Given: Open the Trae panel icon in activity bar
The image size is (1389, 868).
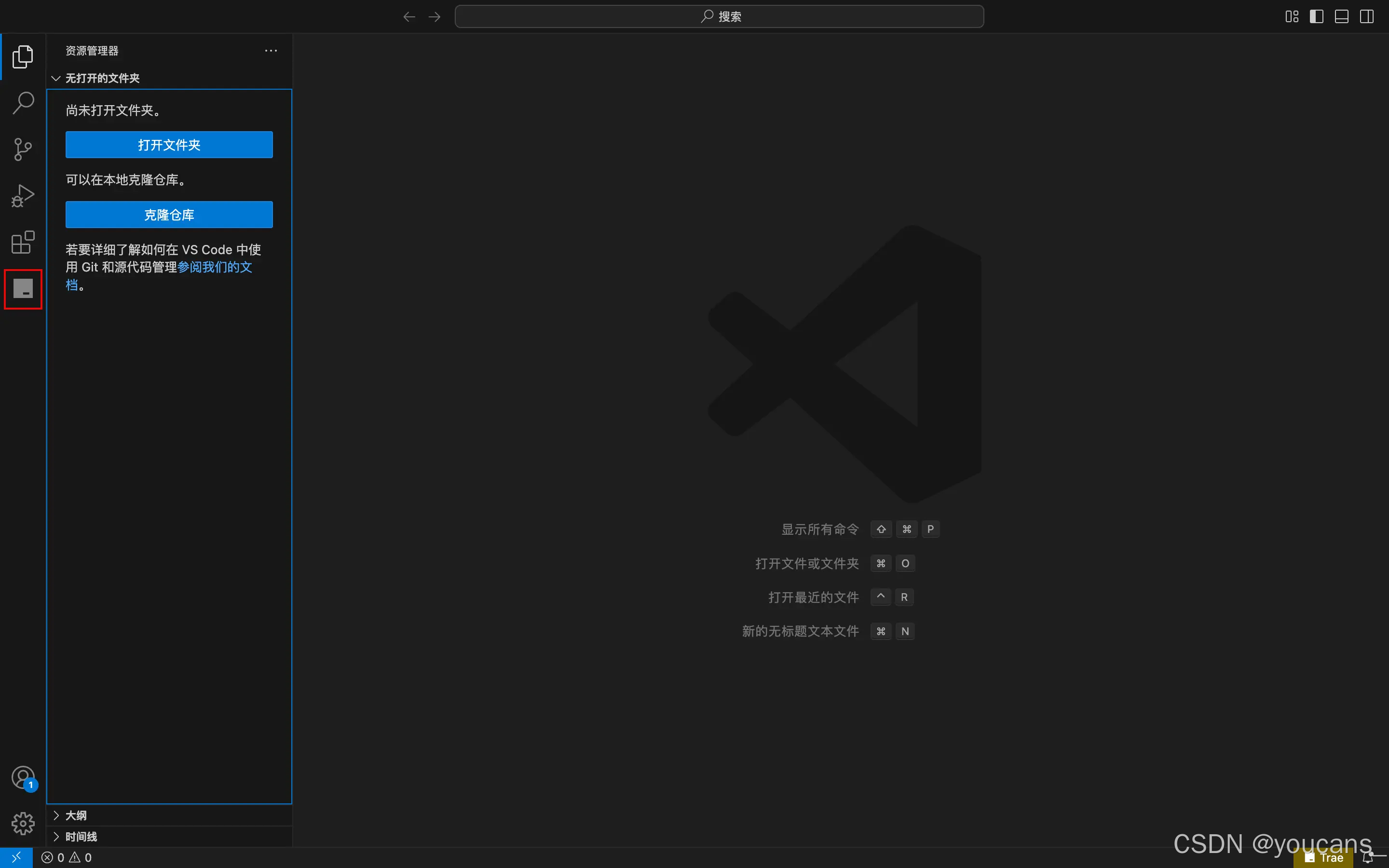Looking at the screenshot, I should 23,289.
